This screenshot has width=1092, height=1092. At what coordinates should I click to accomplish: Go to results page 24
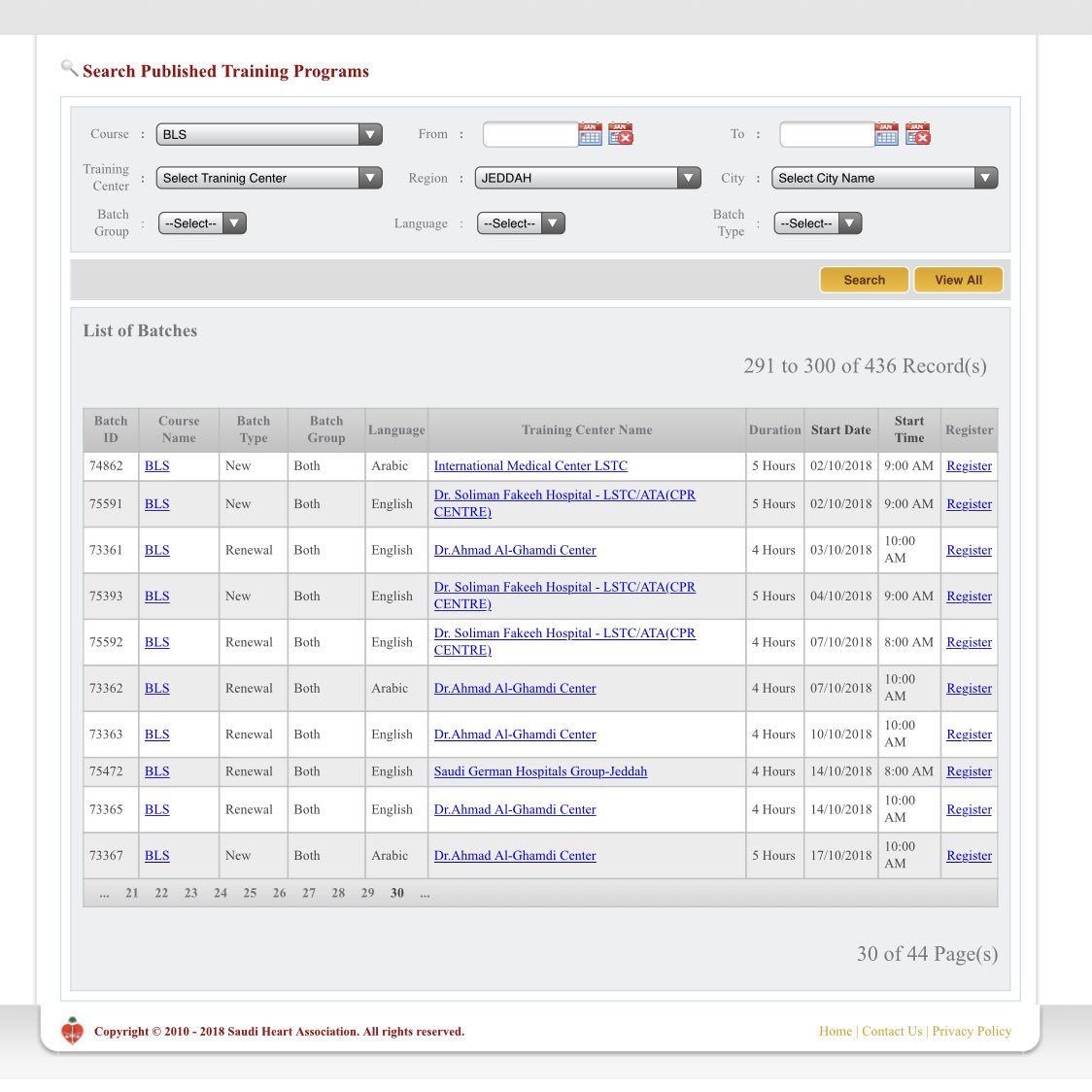221,893
